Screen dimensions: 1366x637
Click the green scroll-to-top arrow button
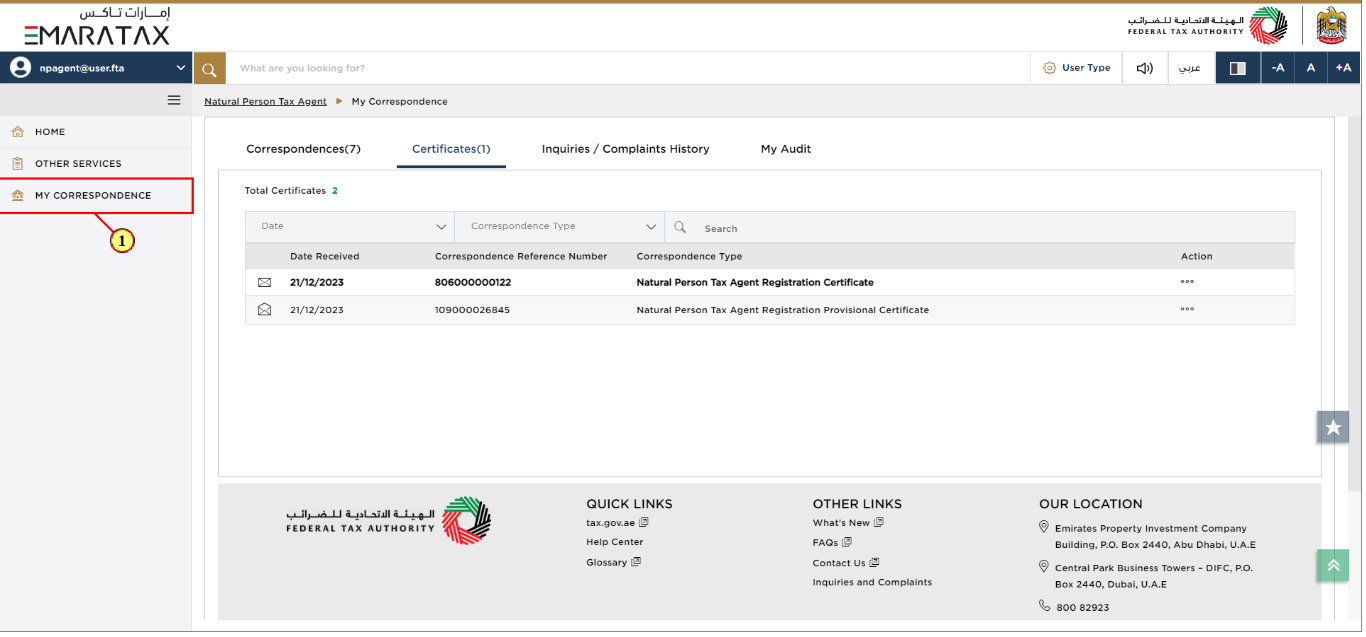pos(1333,565)
